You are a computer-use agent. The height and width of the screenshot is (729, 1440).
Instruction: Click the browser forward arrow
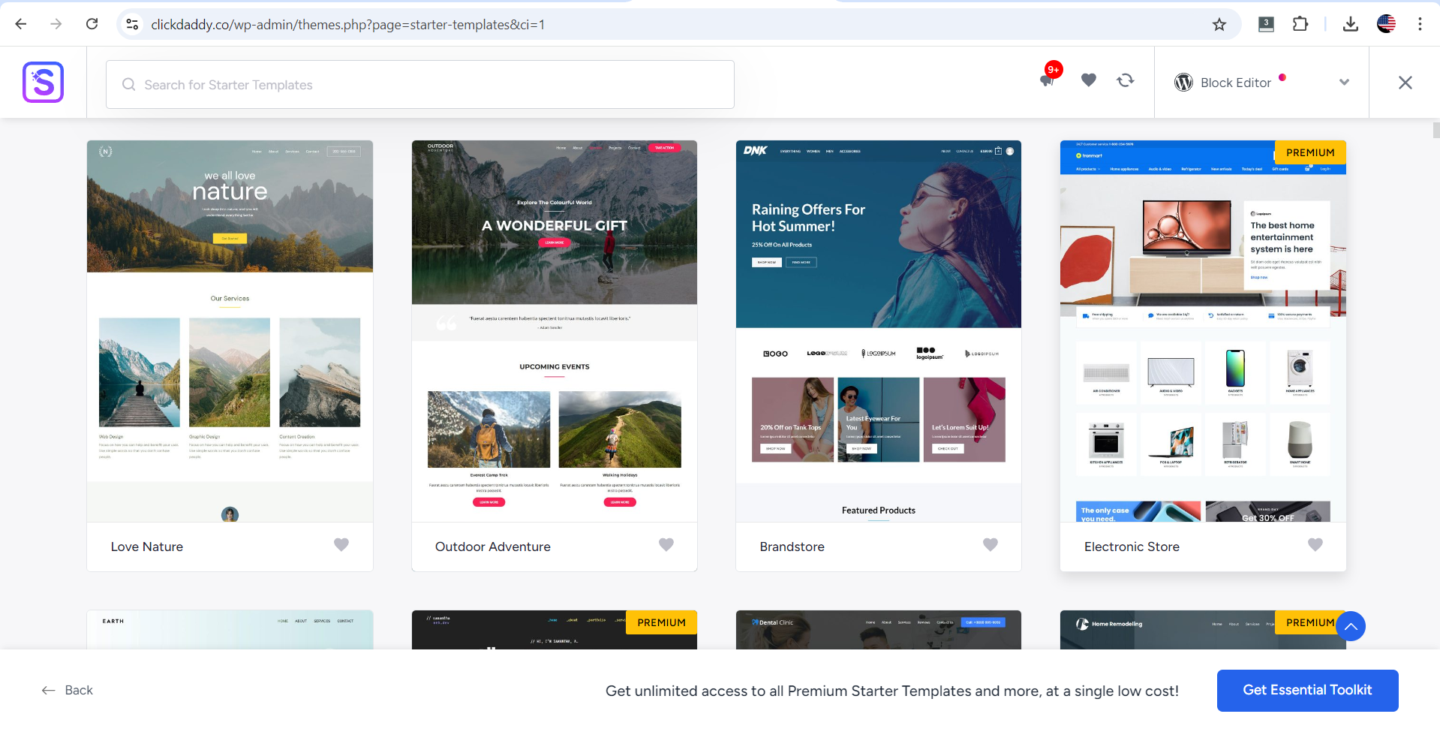coord(56,24)
